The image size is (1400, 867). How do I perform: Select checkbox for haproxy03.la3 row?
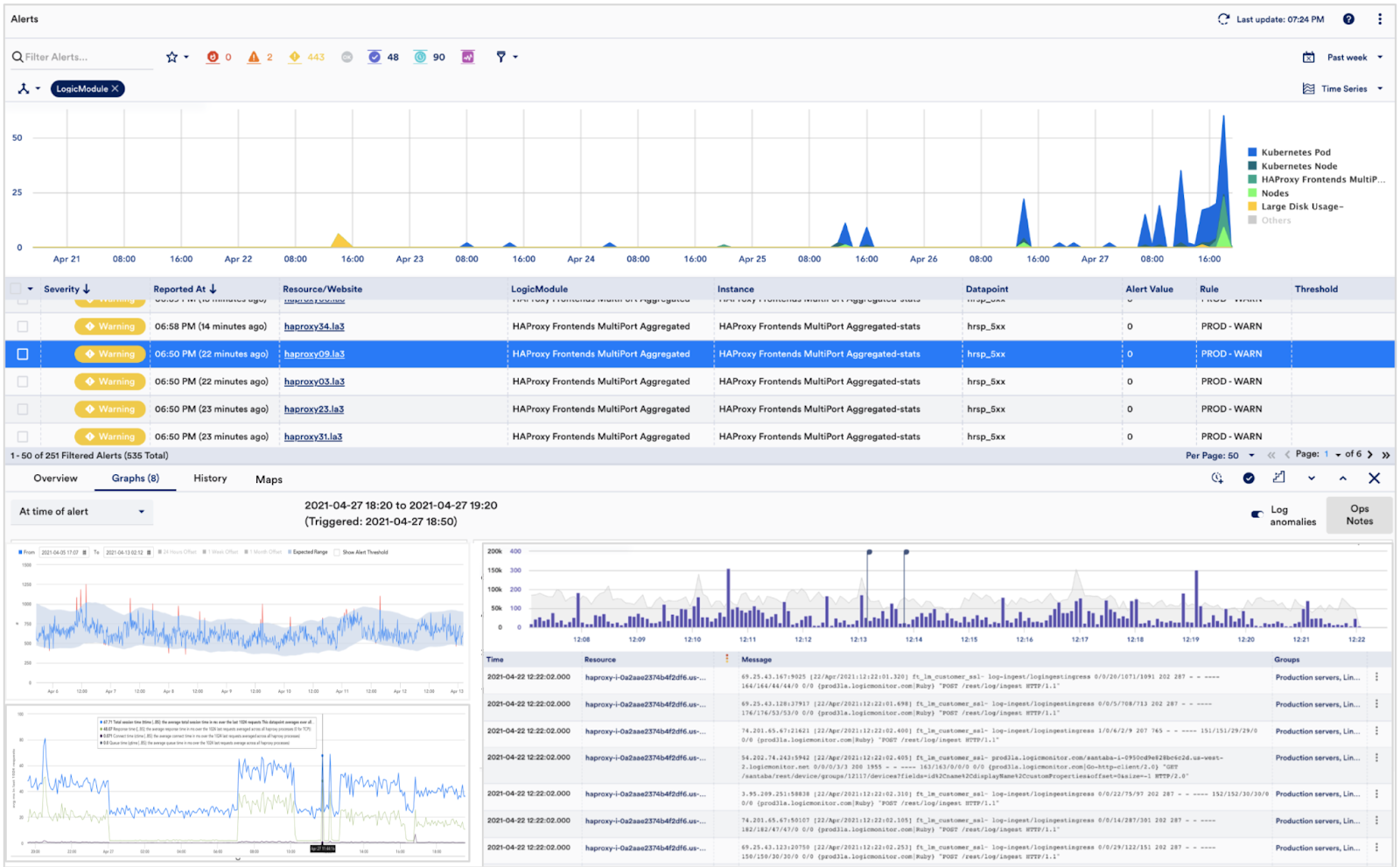23,381
